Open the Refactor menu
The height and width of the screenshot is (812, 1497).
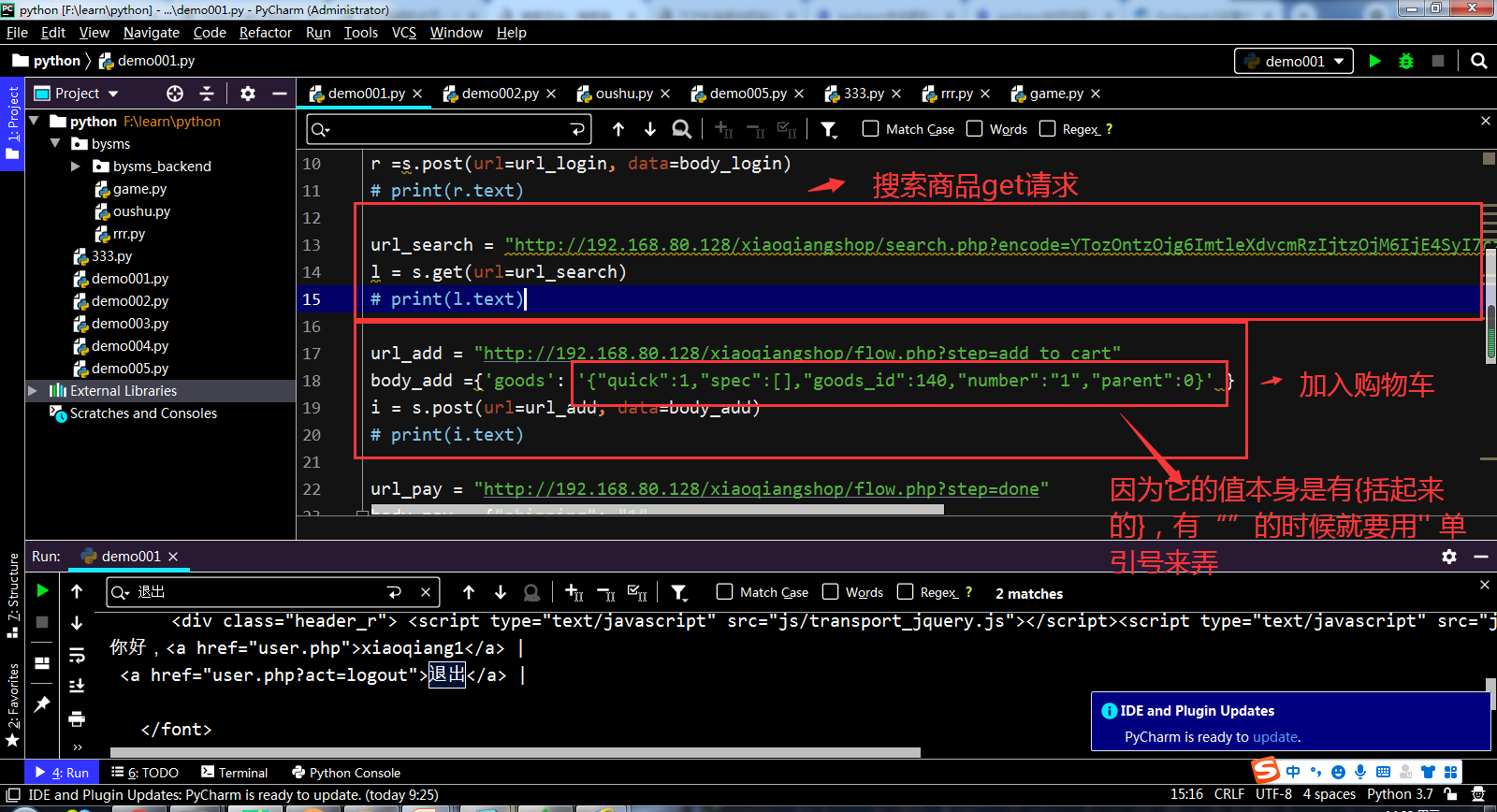point(266,33)
